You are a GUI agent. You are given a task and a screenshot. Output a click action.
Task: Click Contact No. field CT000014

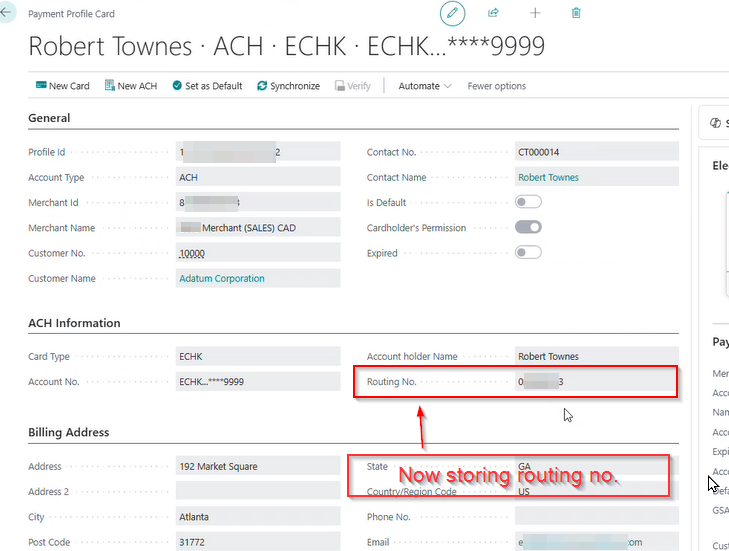596,152
